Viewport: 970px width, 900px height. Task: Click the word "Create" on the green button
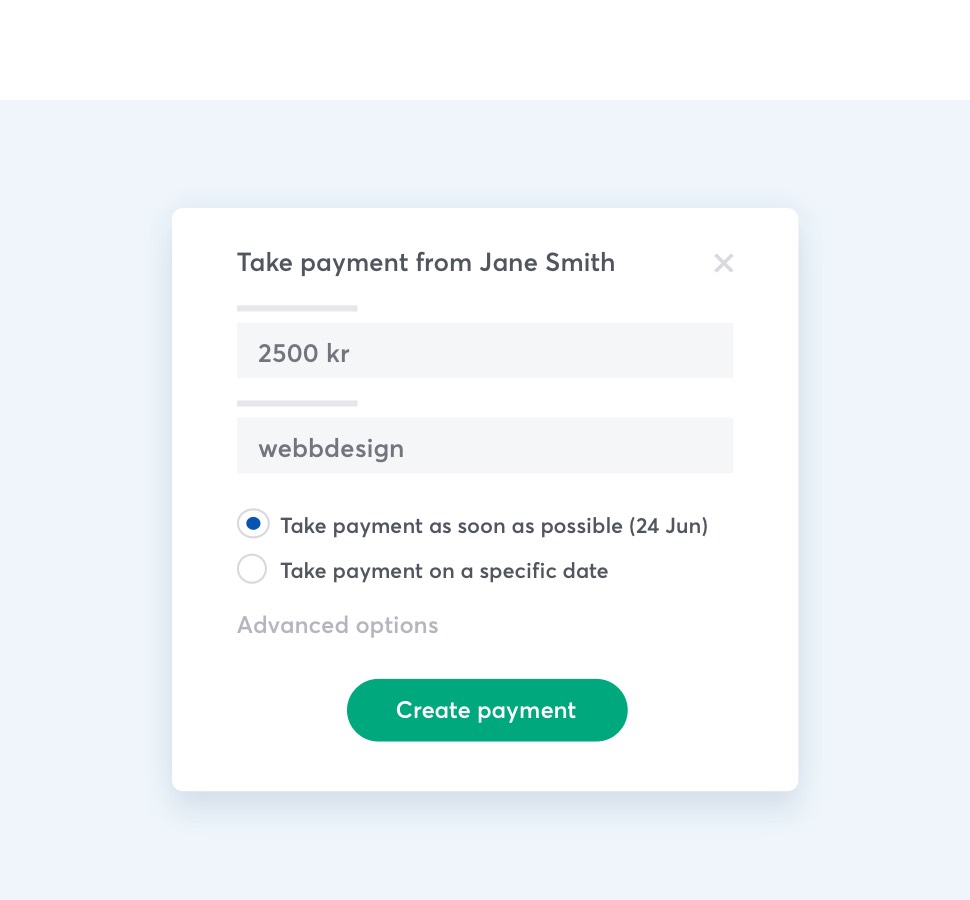(x=433, y=710)
